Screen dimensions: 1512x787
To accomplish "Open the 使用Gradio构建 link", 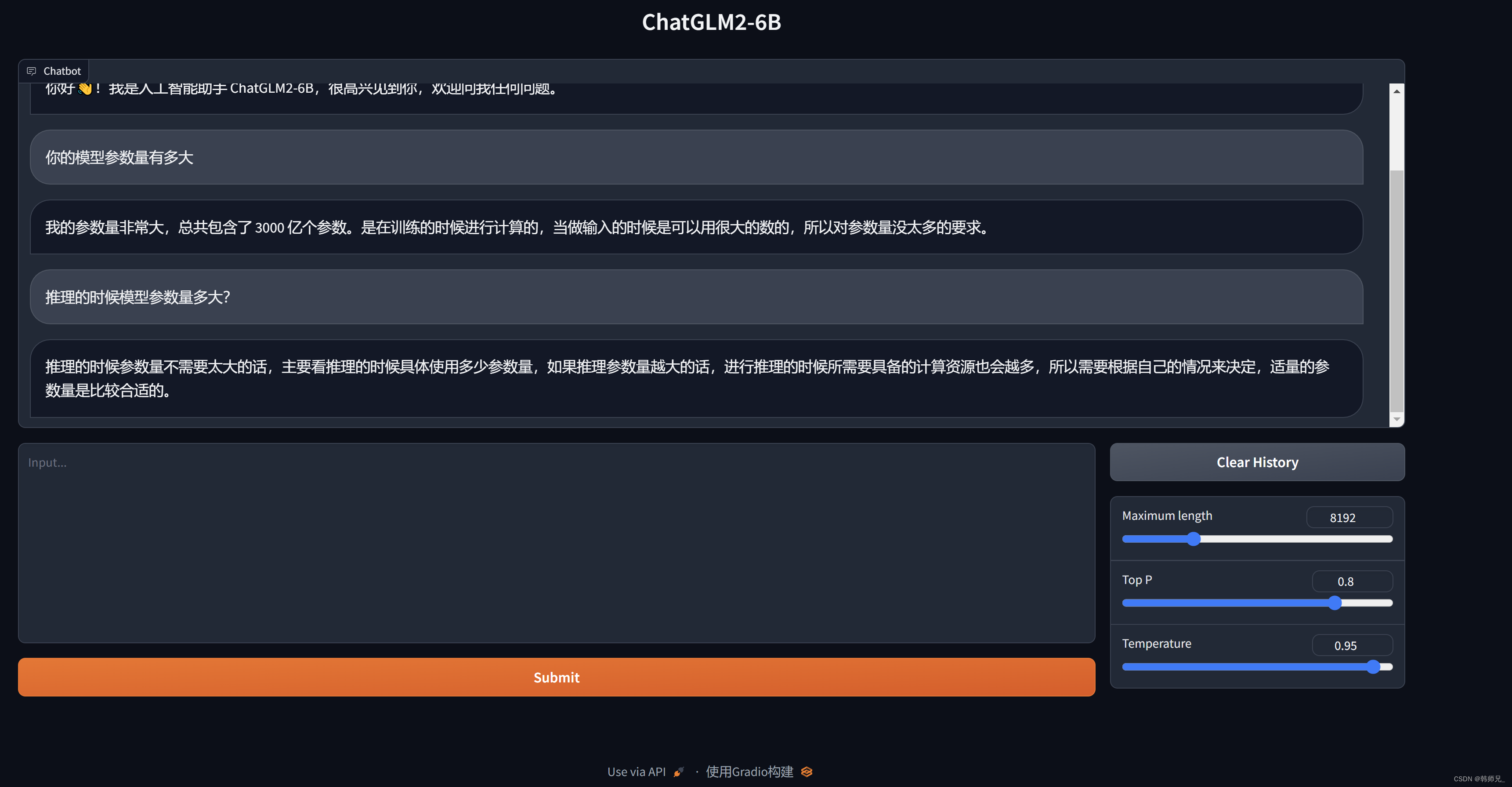I will coord(759,772).
